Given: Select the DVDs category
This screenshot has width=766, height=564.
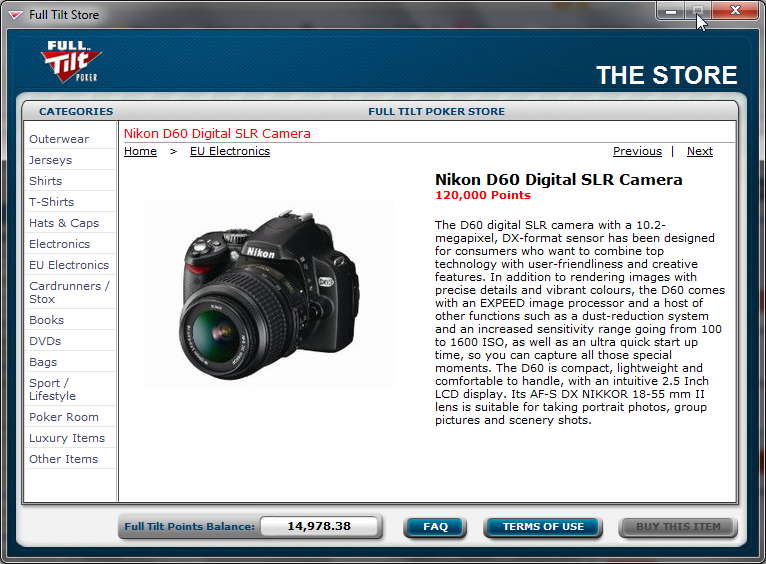Looking at the screenshot, I should pyautogui.click(x=45, y=341).
